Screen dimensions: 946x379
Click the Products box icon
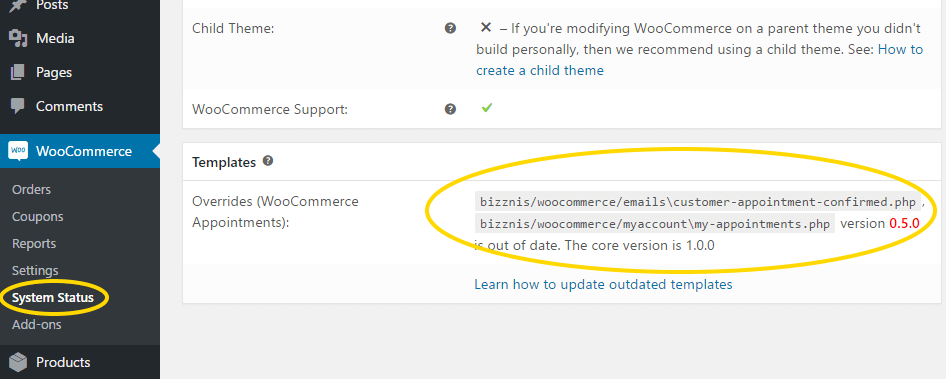coord(18,362)
